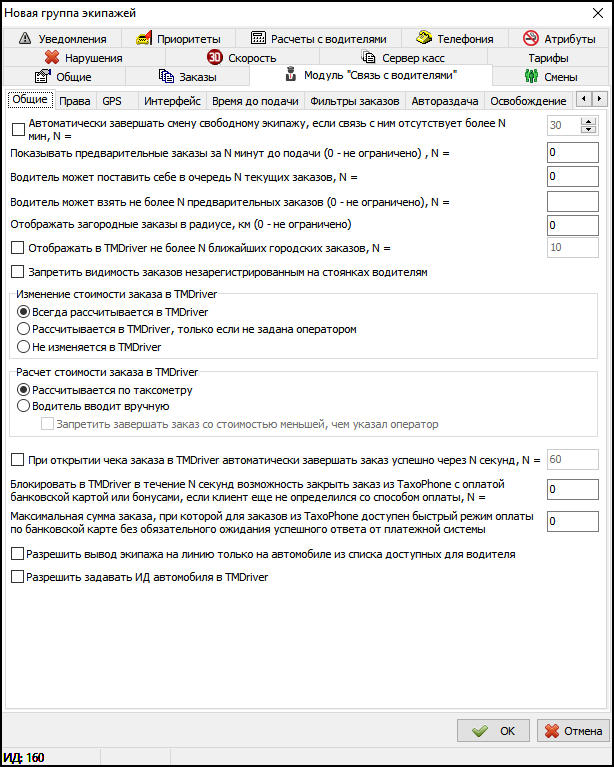Increase the N minutes spinner value
614x767 pixels.
pos(588,122)
